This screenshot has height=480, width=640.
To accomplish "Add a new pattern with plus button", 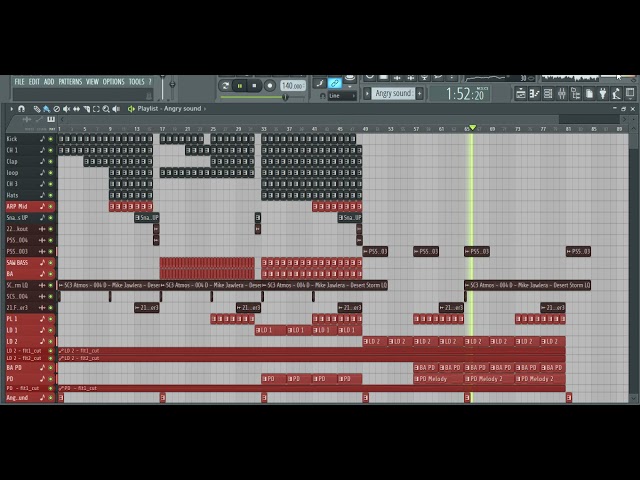I will coord(420,93).
